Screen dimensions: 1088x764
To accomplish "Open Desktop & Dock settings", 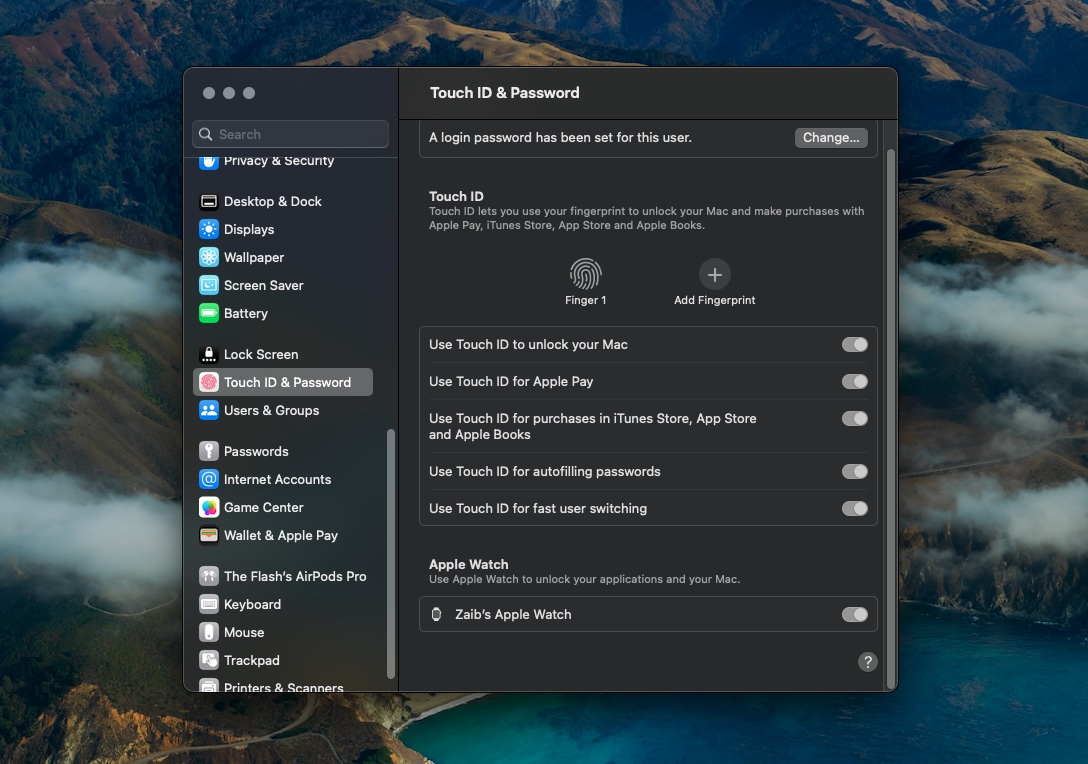I will [282, 201].
